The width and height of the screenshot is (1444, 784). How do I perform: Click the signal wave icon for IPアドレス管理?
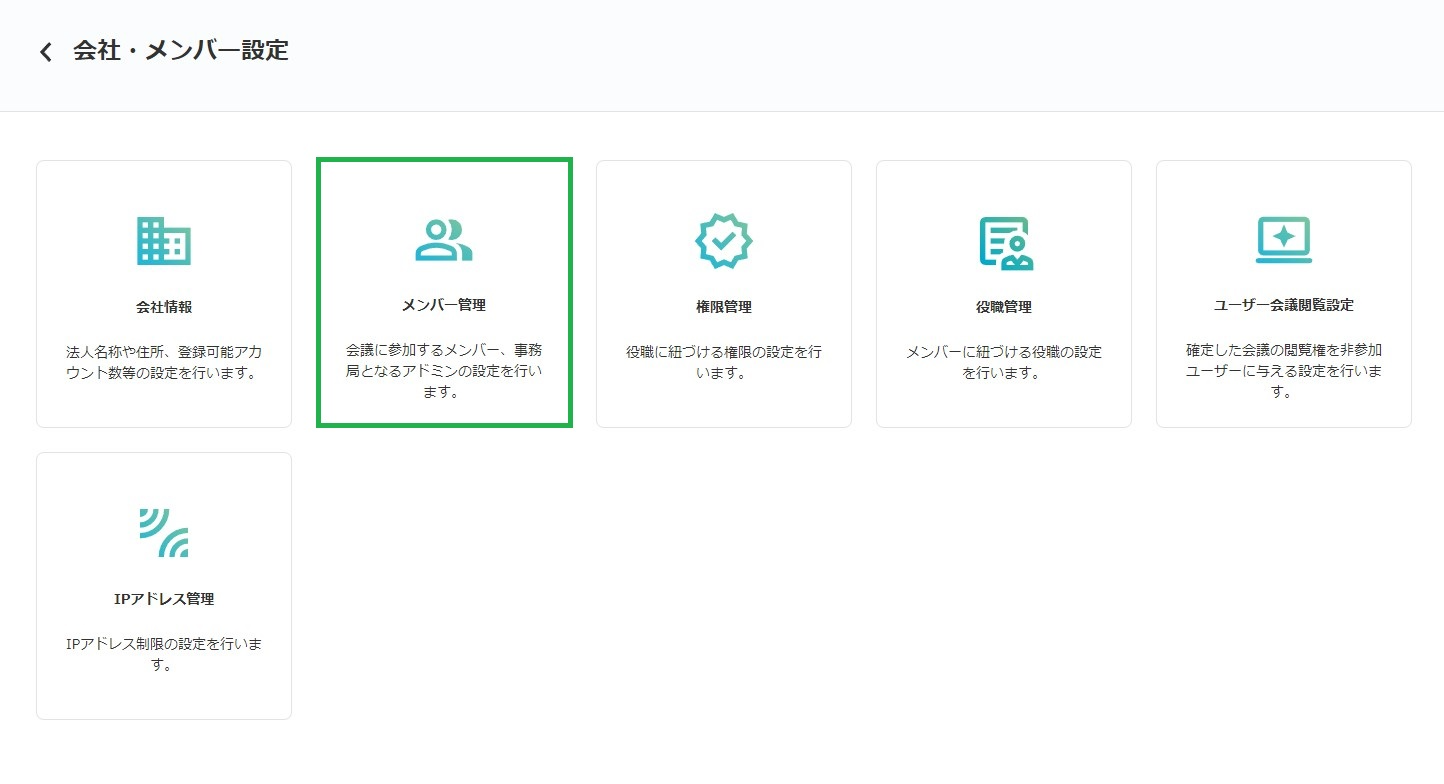(164, 533)
